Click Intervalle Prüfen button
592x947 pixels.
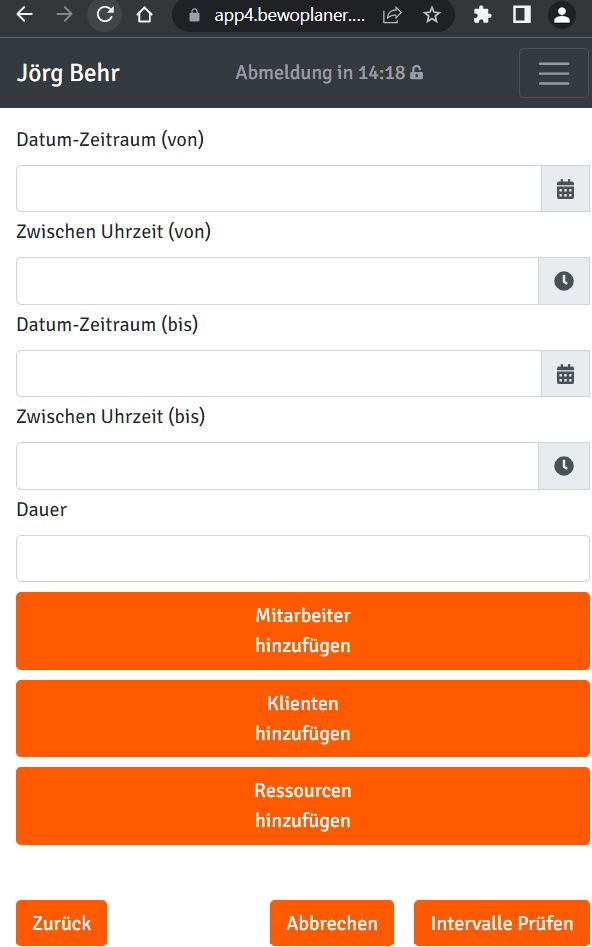pyautogui.click(x=501, y=923)
